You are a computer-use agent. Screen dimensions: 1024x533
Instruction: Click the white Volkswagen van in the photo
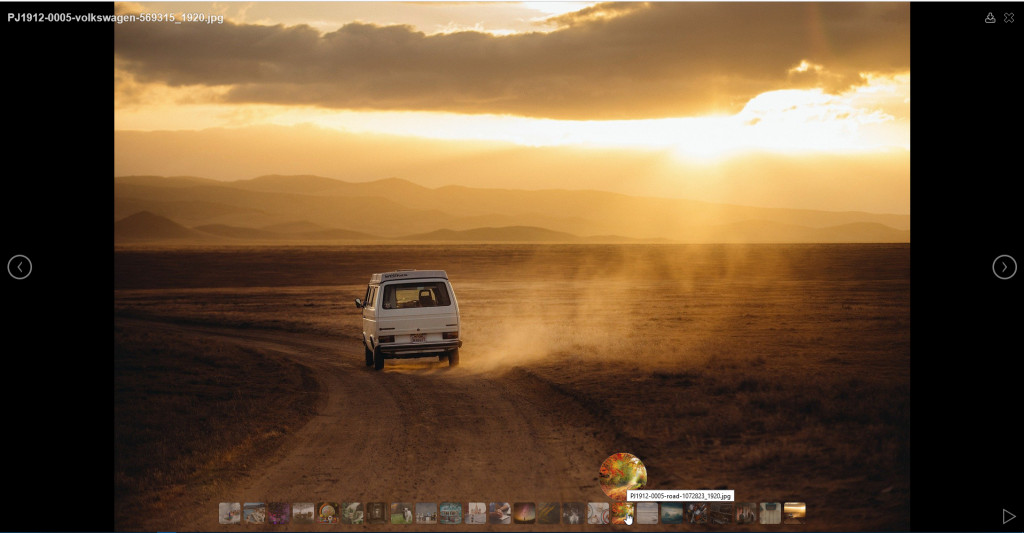point(410,318)
